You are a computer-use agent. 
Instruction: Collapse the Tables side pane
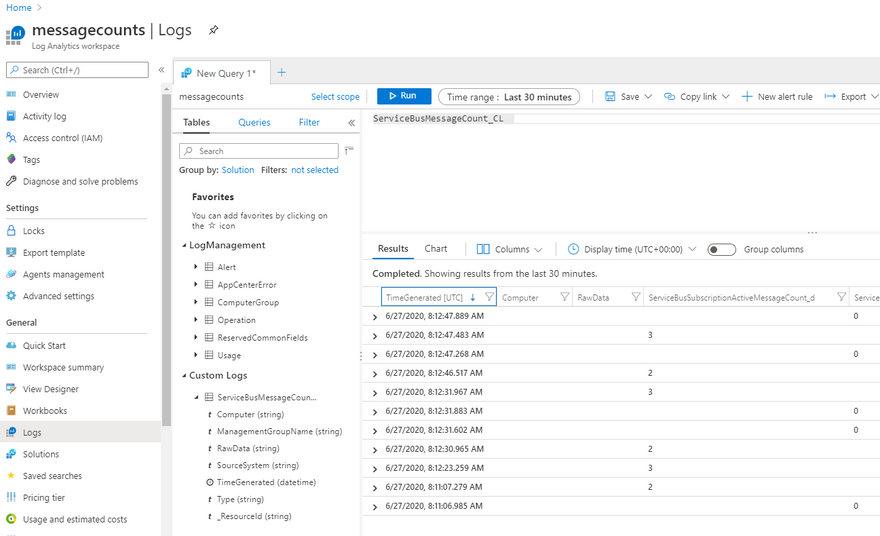tap(351, 122)
